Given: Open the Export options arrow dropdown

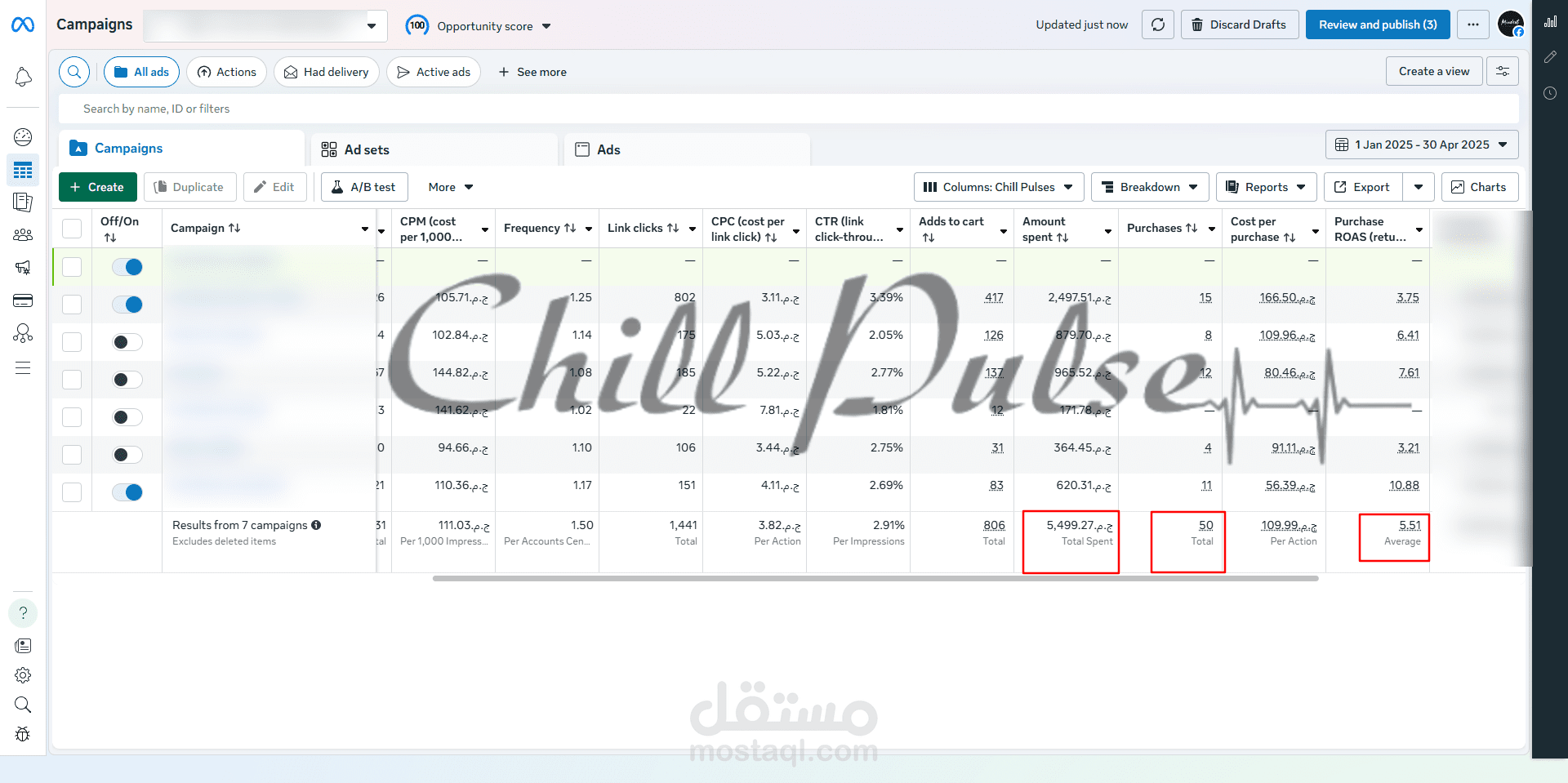Looking at the screenshot, I should (x=1419, y=187).
